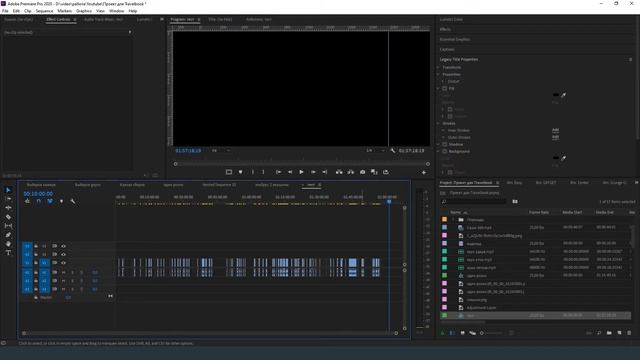Select the Razor tool
The width and height of the screenshot is (640, 360).
[8, 217]
